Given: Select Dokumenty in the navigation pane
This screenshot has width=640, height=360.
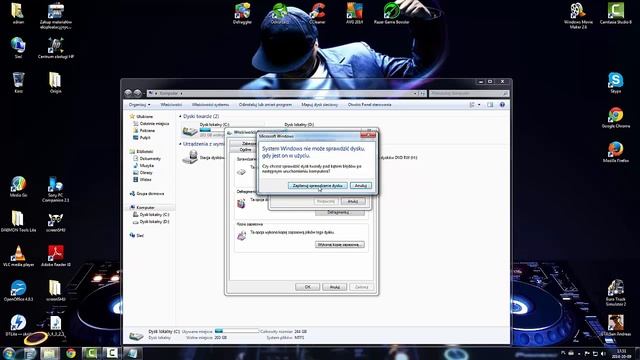Looking at the screenshot, I should [150, 158].
